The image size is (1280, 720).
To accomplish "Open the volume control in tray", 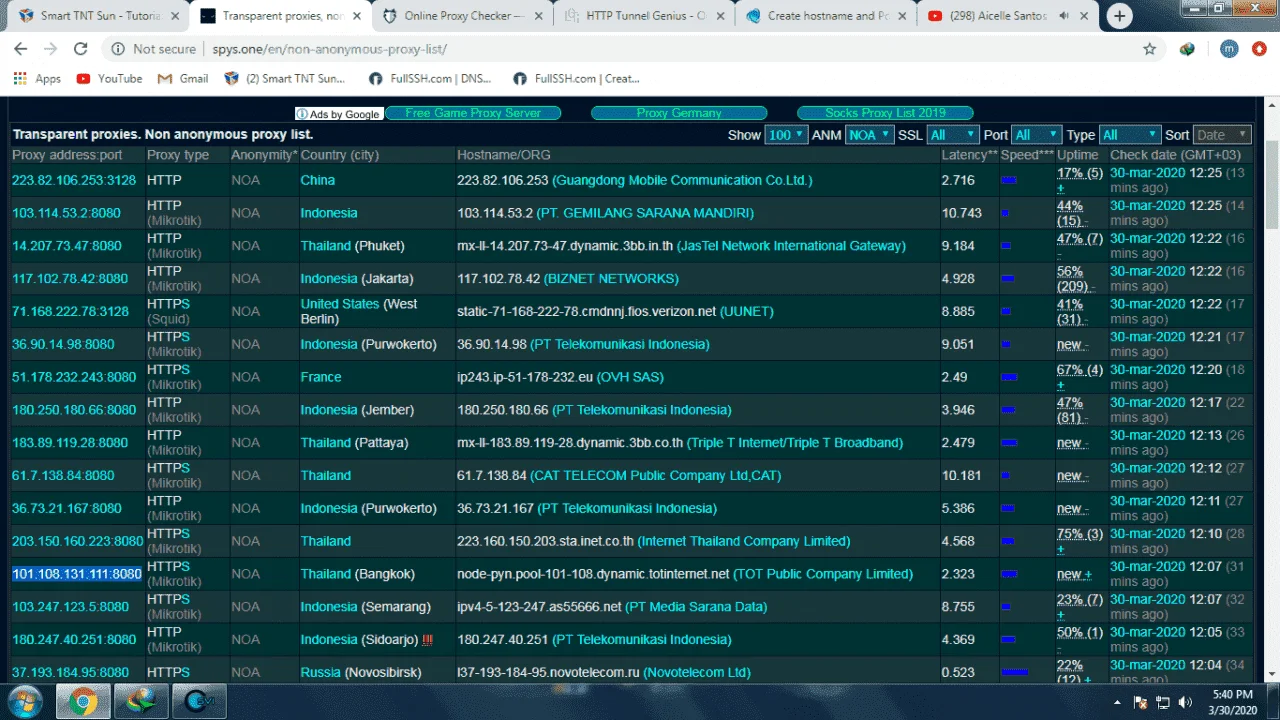I will point(1186,702).
